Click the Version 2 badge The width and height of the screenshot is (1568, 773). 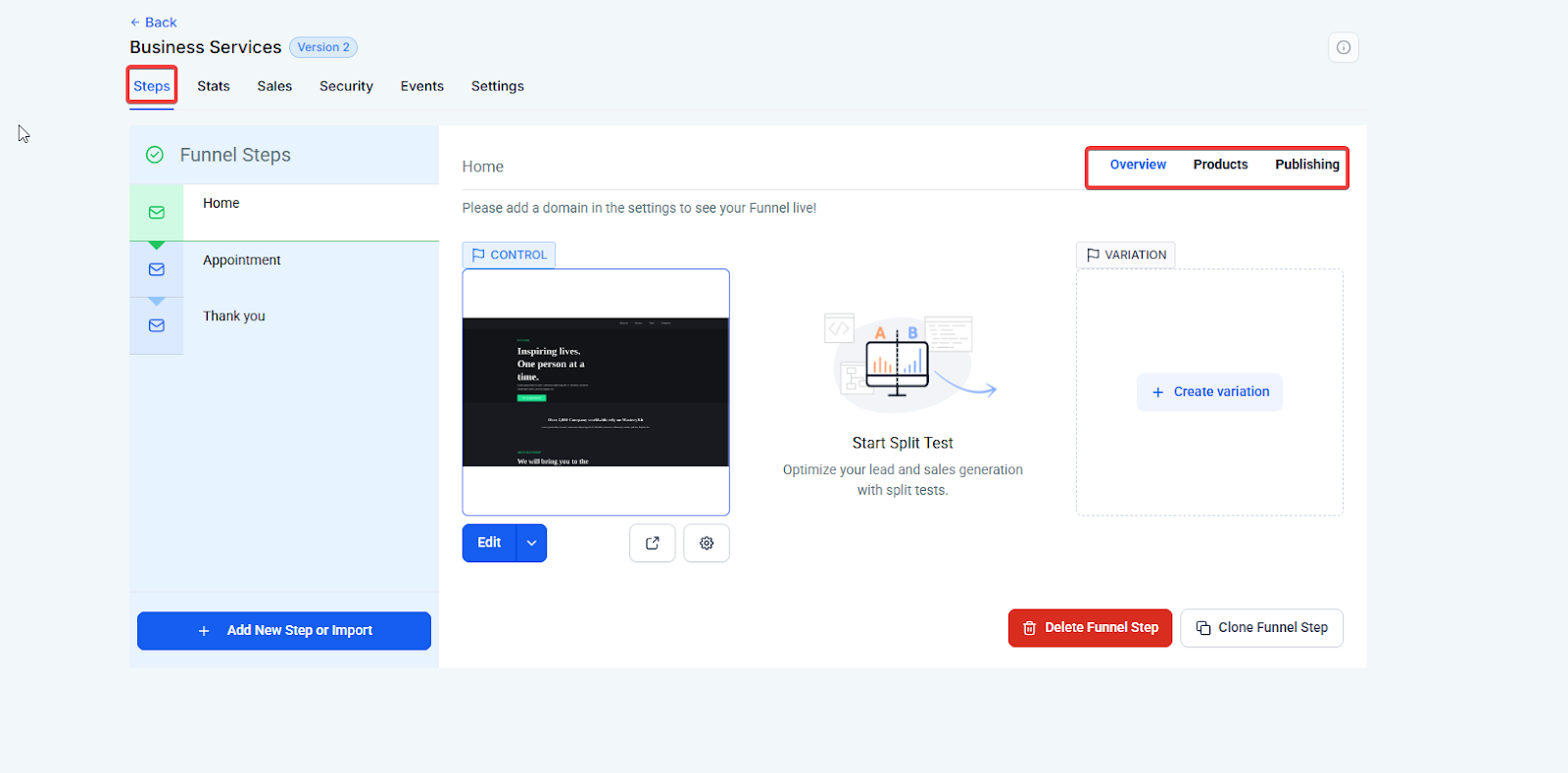323,47
